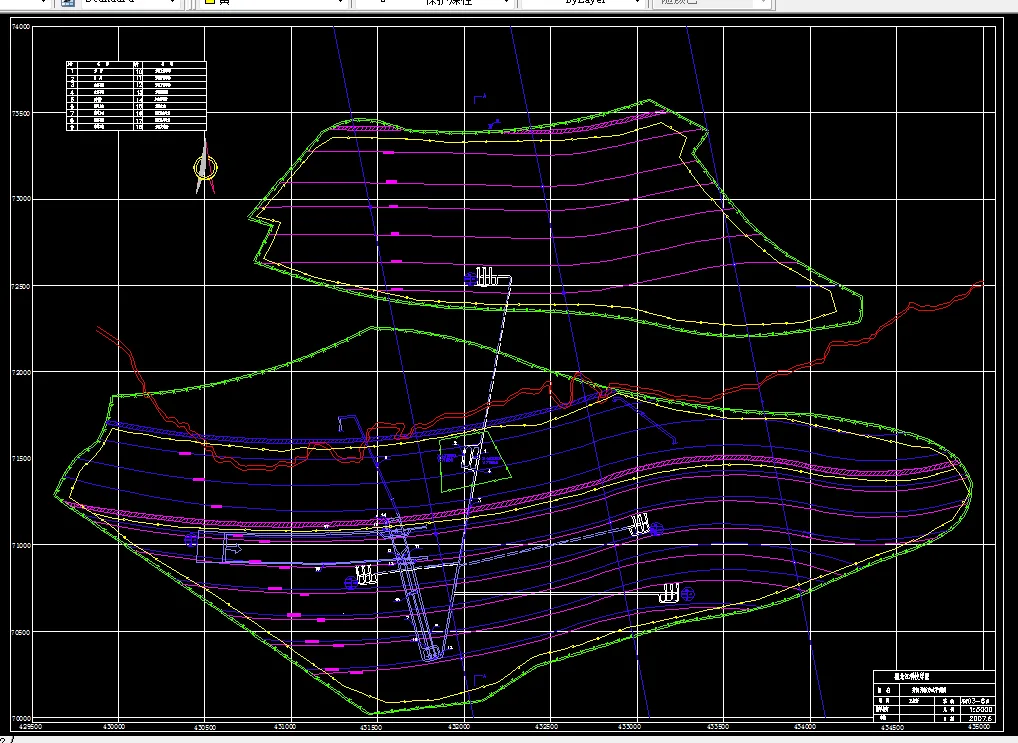Select the '431000' coordinate label

pos(286,727)
